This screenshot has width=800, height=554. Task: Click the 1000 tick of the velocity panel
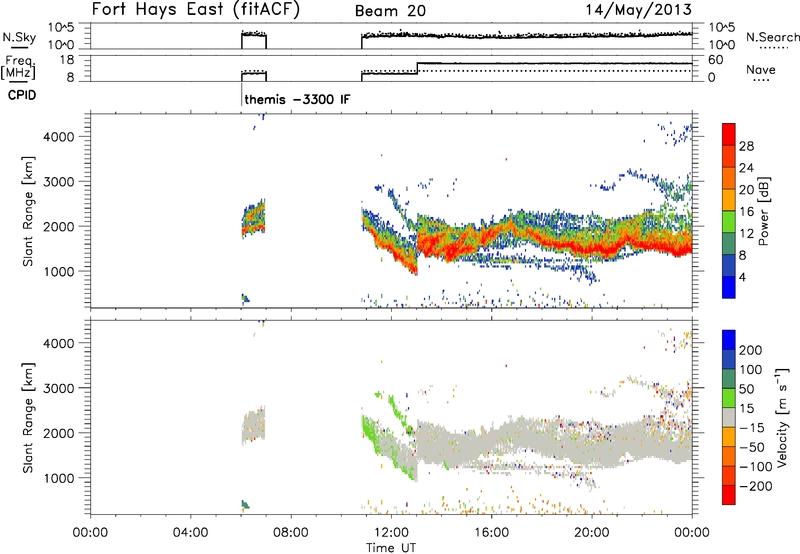pos(58,478)
